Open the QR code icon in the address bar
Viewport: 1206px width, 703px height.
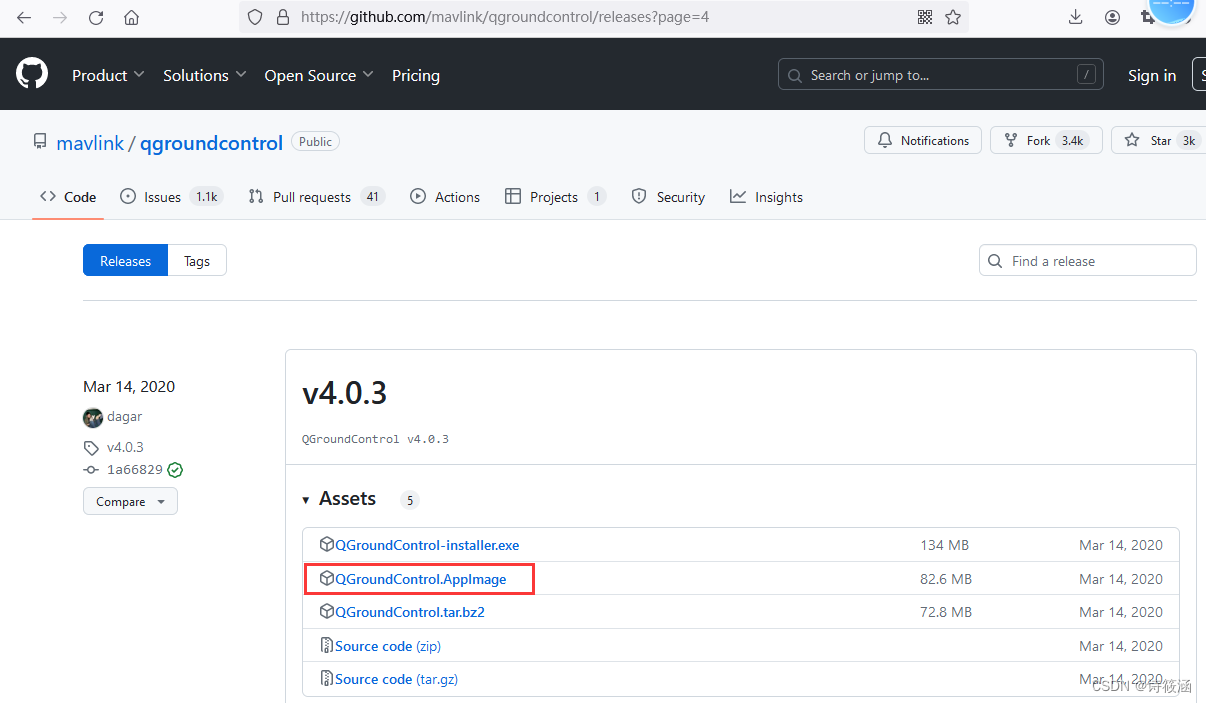pos(925,17)
